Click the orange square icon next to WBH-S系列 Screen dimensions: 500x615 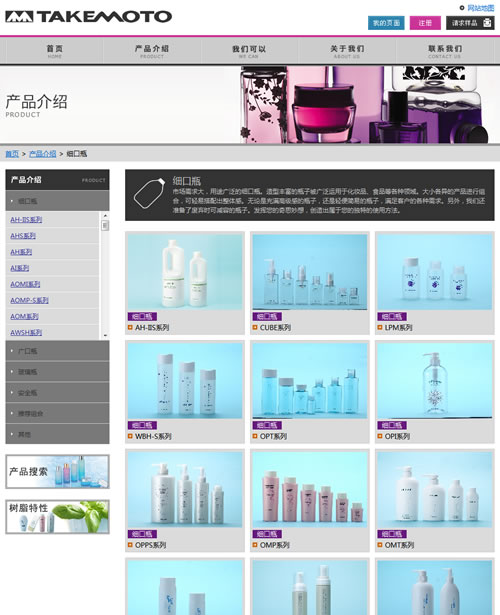130,436
